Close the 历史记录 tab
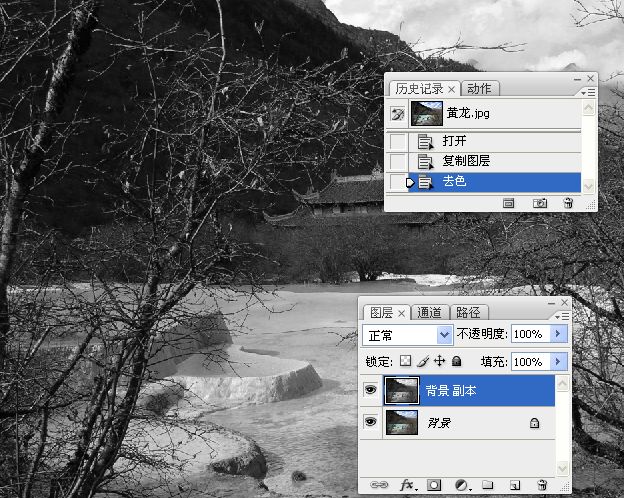 451,90
